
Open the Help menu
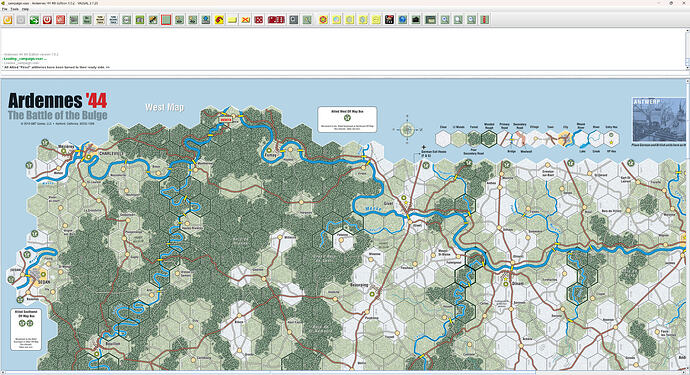click(26, 9)
